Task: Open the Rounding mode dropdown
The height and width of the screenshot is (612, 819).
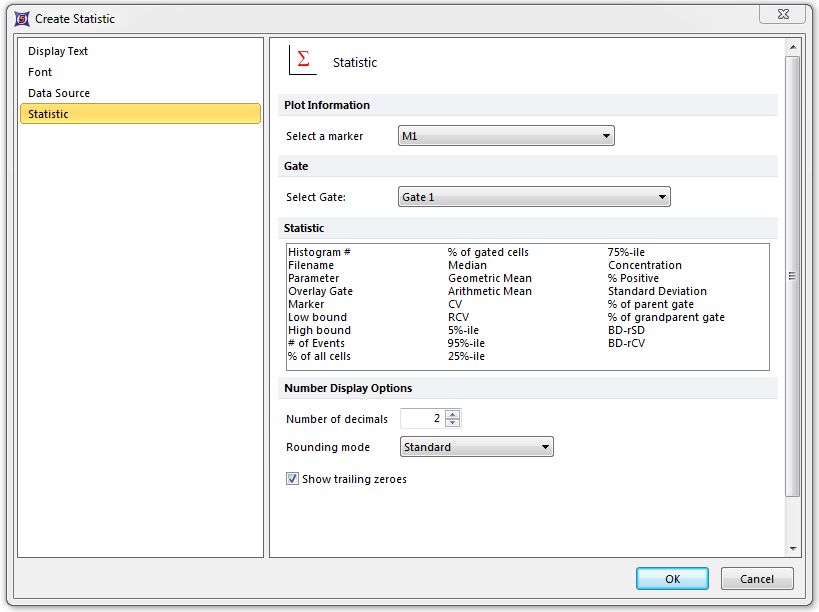Action: [476, 447]
